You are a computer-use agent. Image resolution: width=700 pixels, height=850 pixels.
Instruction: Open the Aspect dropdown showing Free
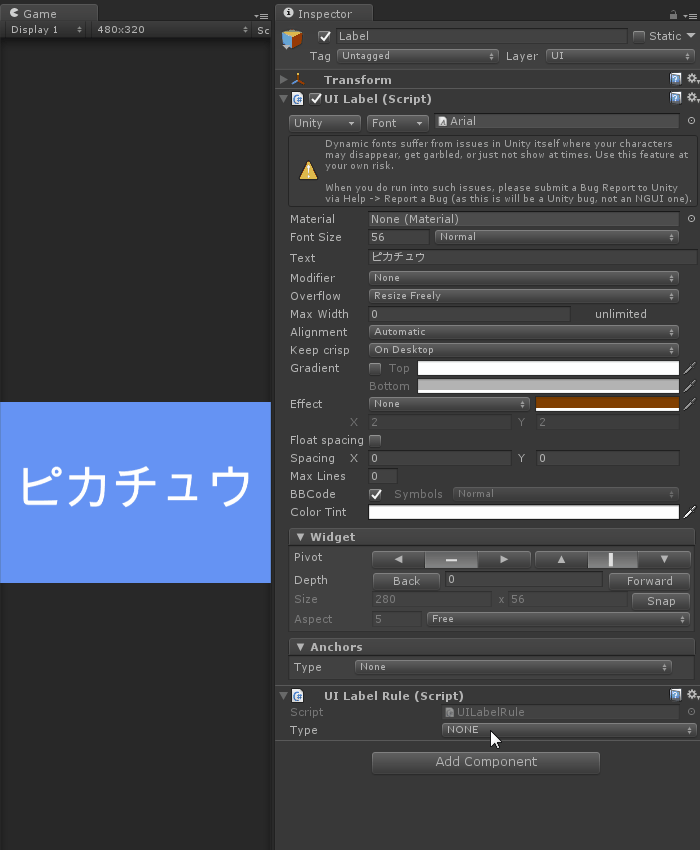pos(558,619)
